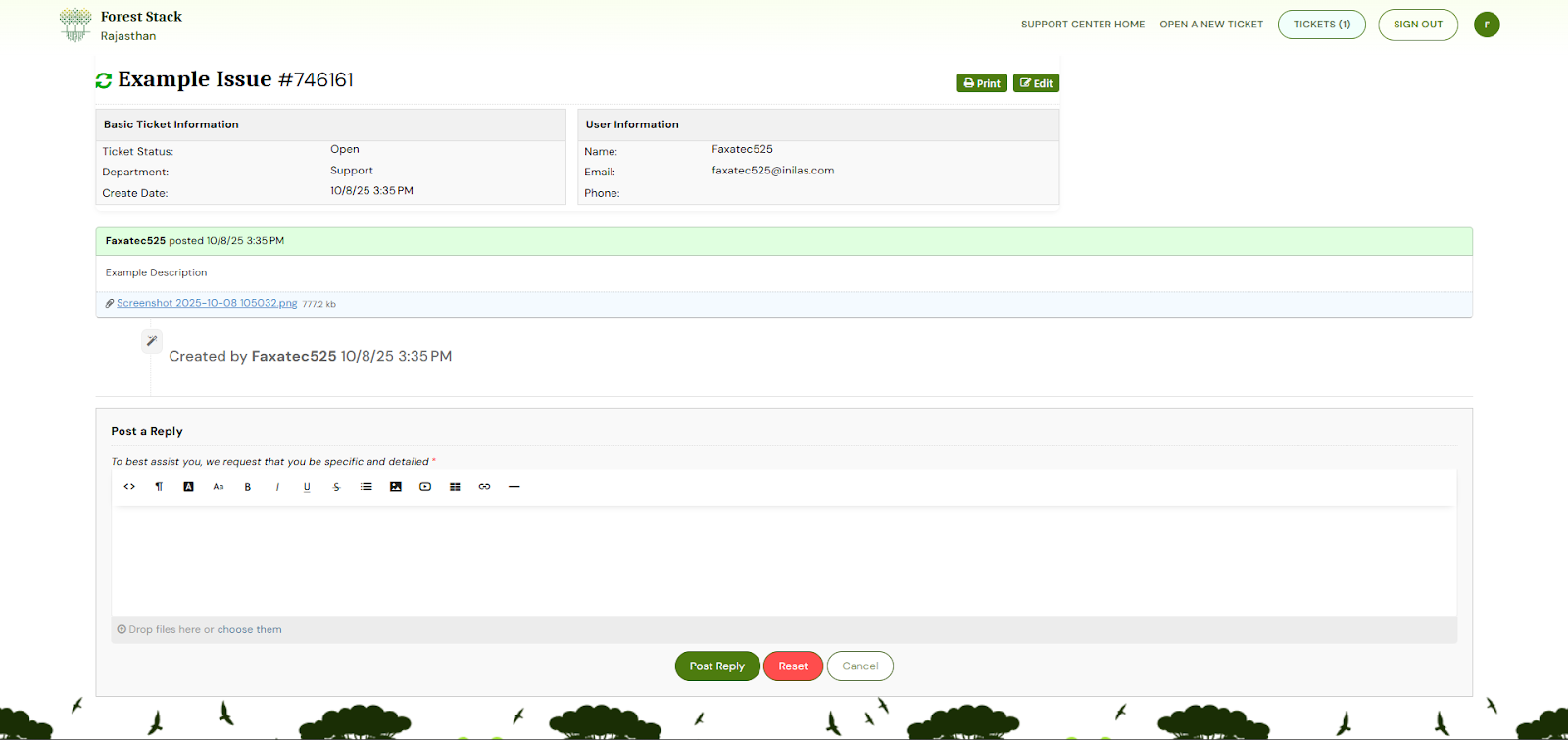
Task: Insert a table into the reply
Action: pos(455,487)
